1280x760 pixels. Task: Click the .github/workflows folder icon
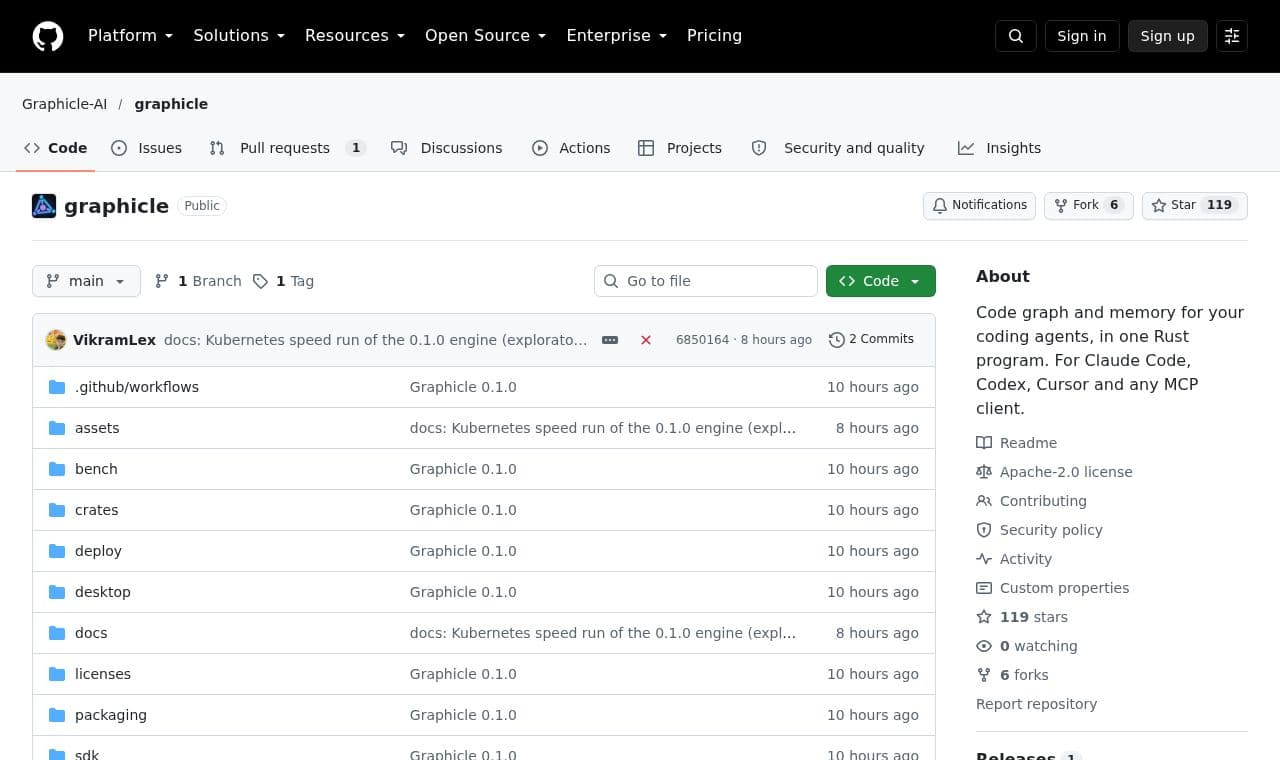(57, 387)
